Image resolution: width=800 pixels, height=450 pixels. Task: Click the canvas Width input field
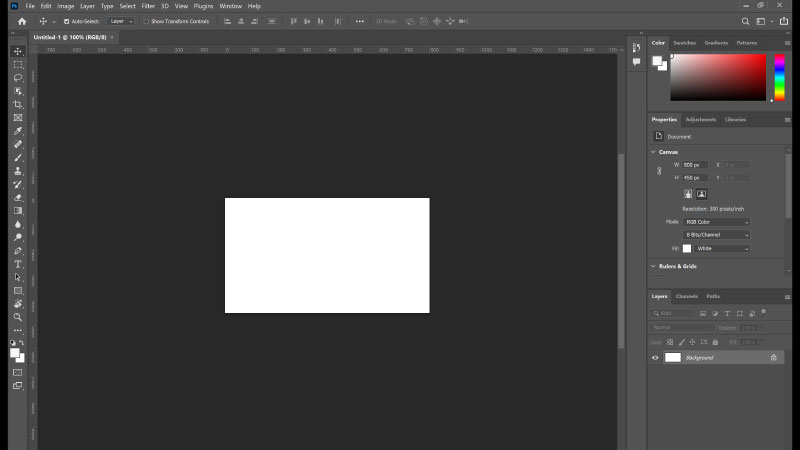tap(694, 164)
